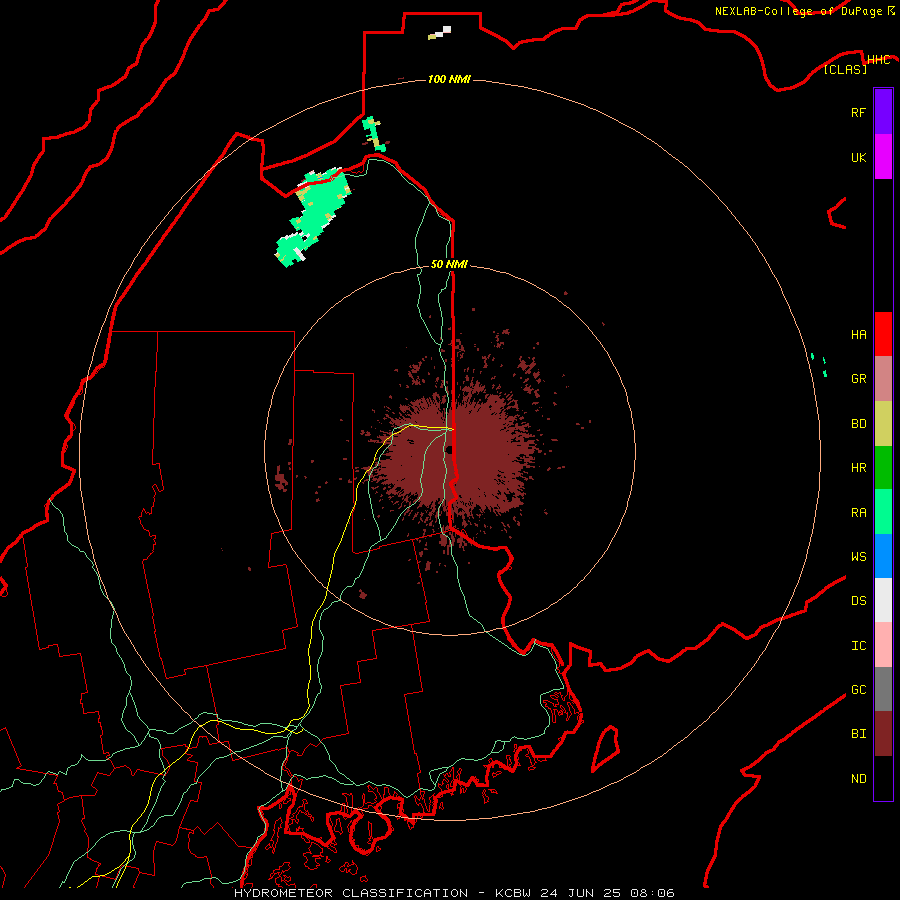Click the RF purple legend swatch
The width and height of the screenshot is (900, 900).
pyautogui.click(x=883, y=112)
